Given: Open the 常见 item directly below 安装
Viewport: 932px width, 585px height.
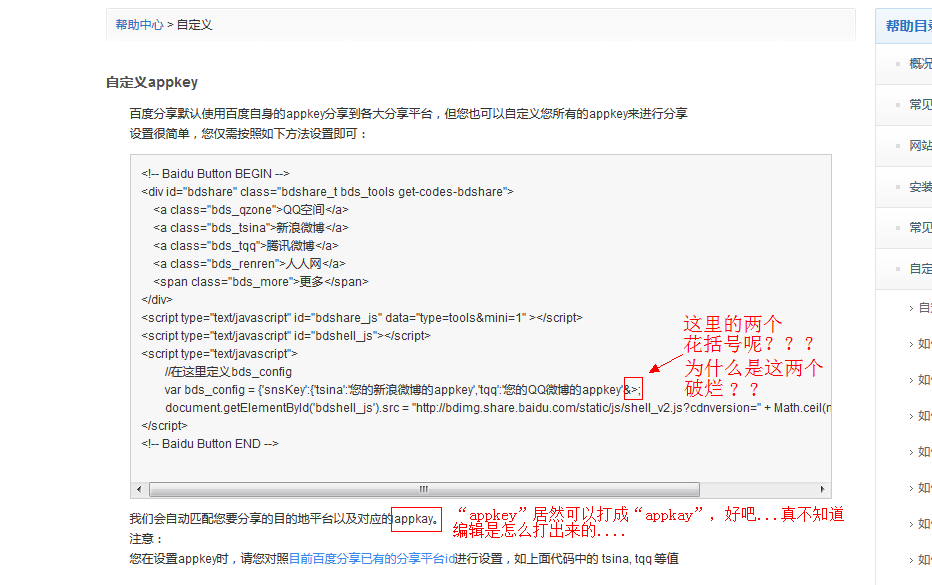Looking at the screenshot, I should [x=920, y=228].
